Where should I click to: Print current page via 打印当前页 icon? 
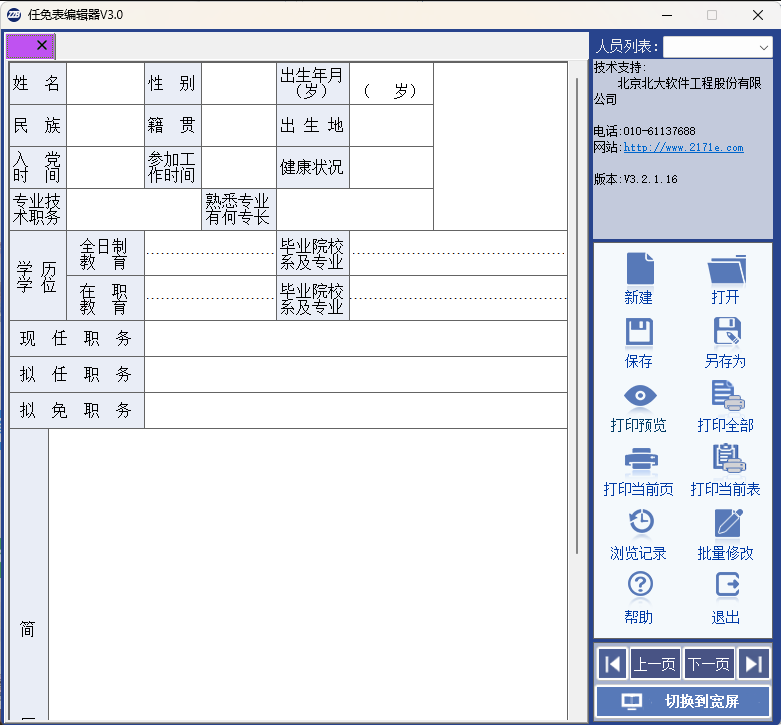pyautogui.click(x=641, y=459)
